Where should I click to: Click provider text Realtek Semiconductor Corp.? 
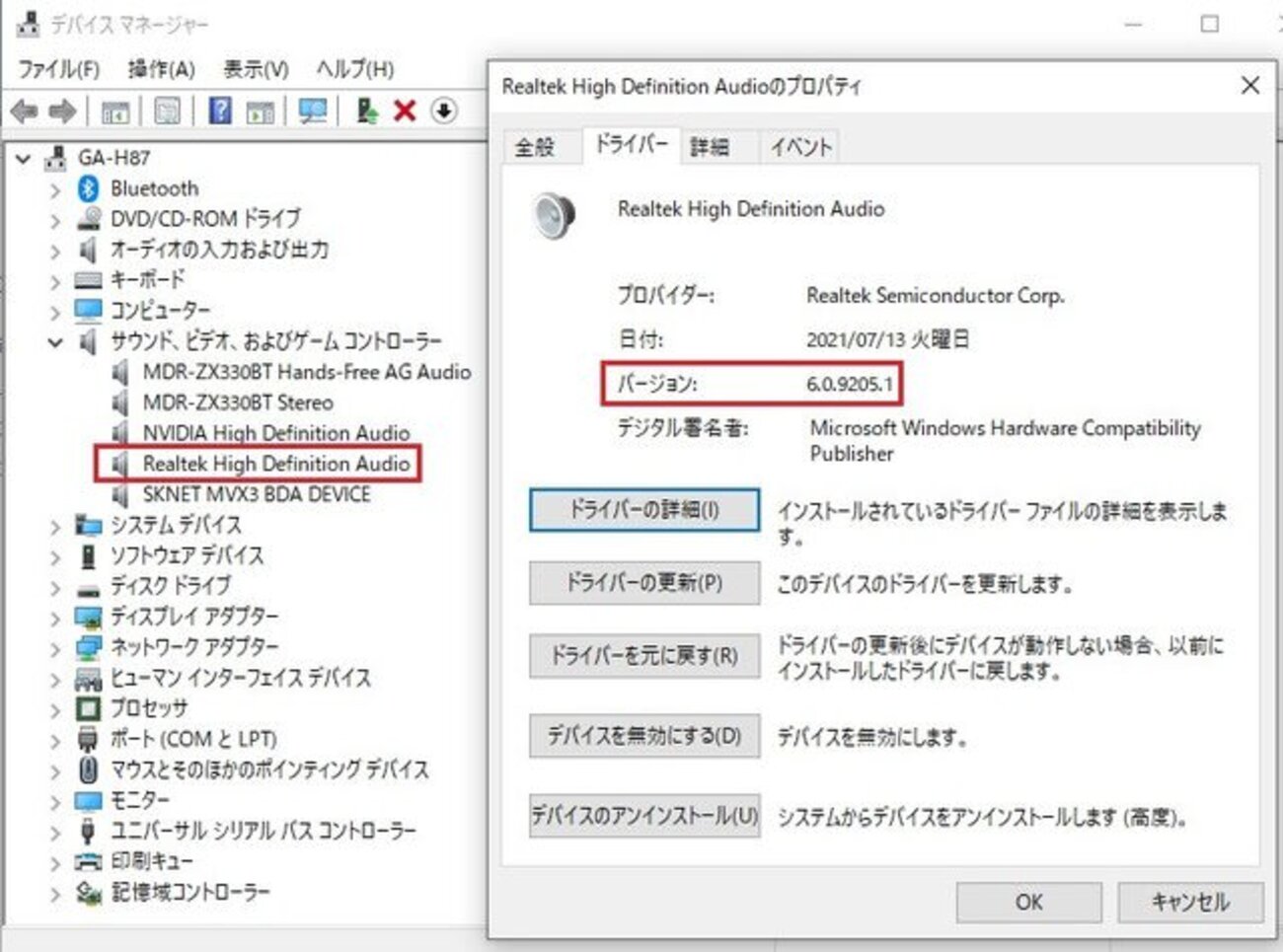click(936, 296)
